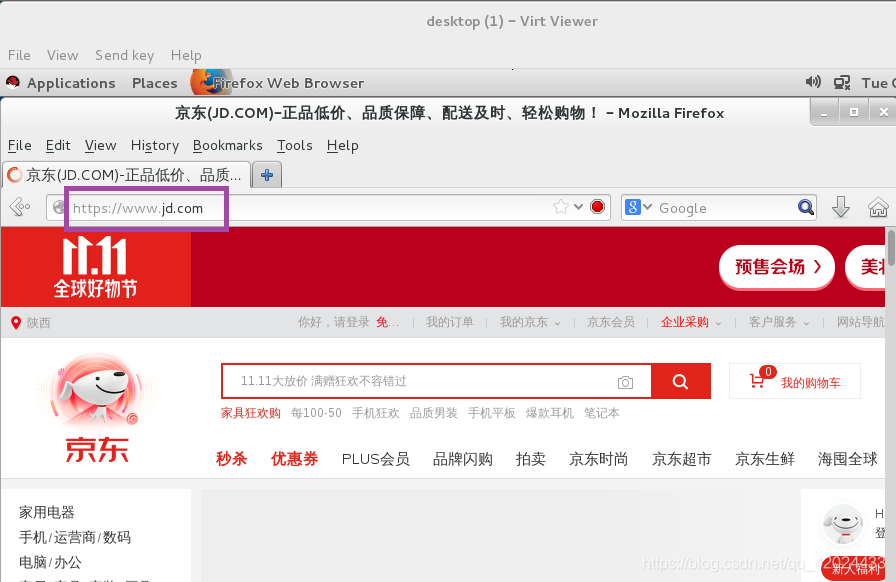Click 笔记本 hot search link
The image size is (896, 582).
click(x=601, y=413)
